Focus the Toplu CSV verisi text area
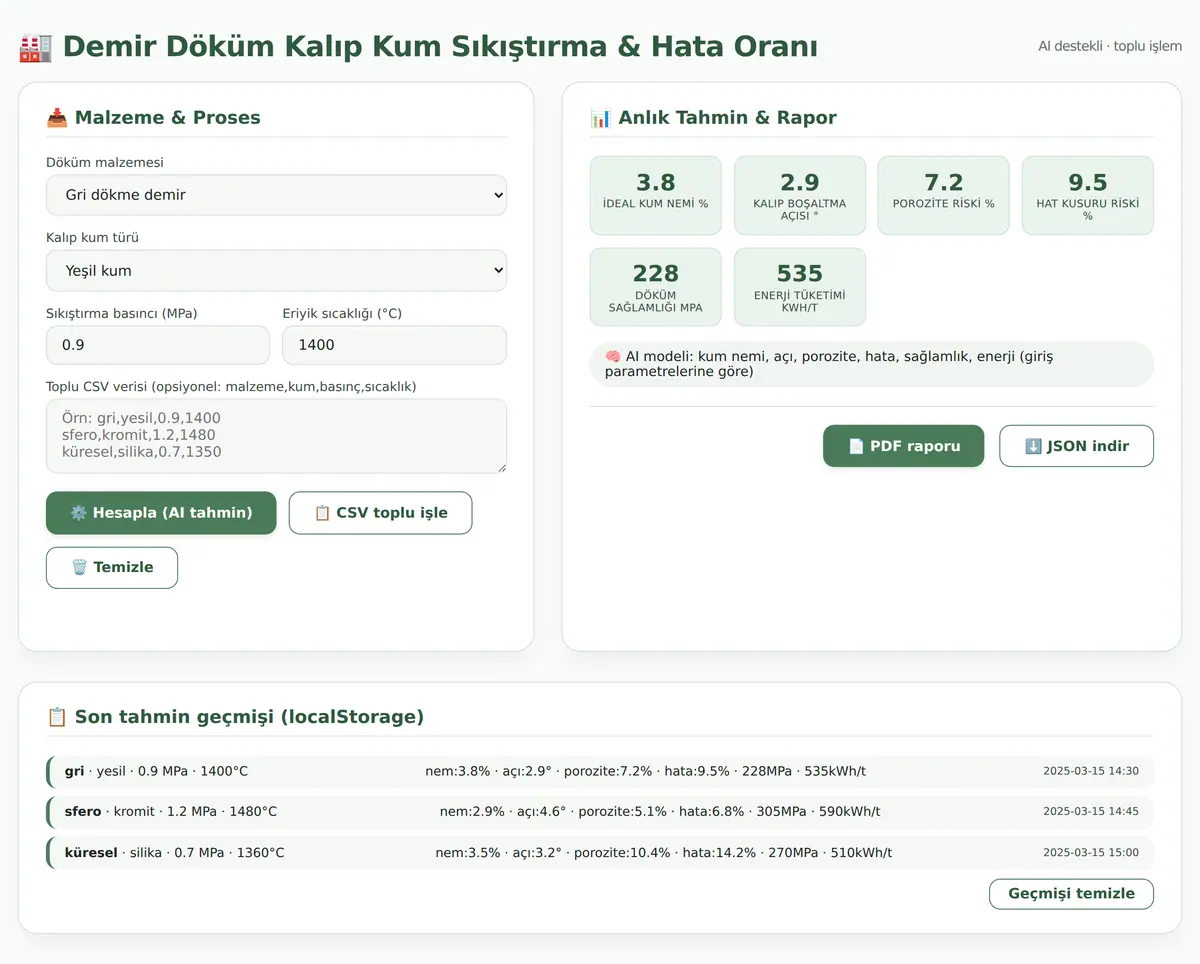The image size is (1200, 964). point(276,436)
